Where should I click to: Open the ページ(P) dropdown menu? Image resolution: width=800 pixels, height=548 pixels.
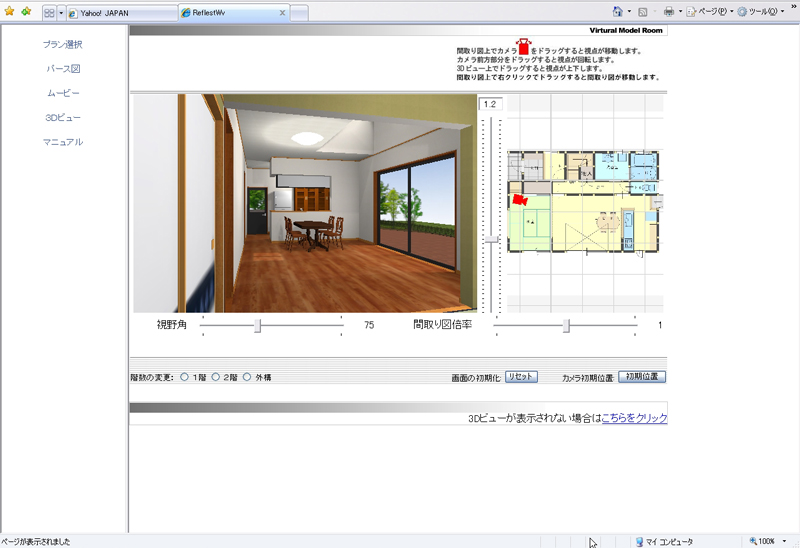708,12
